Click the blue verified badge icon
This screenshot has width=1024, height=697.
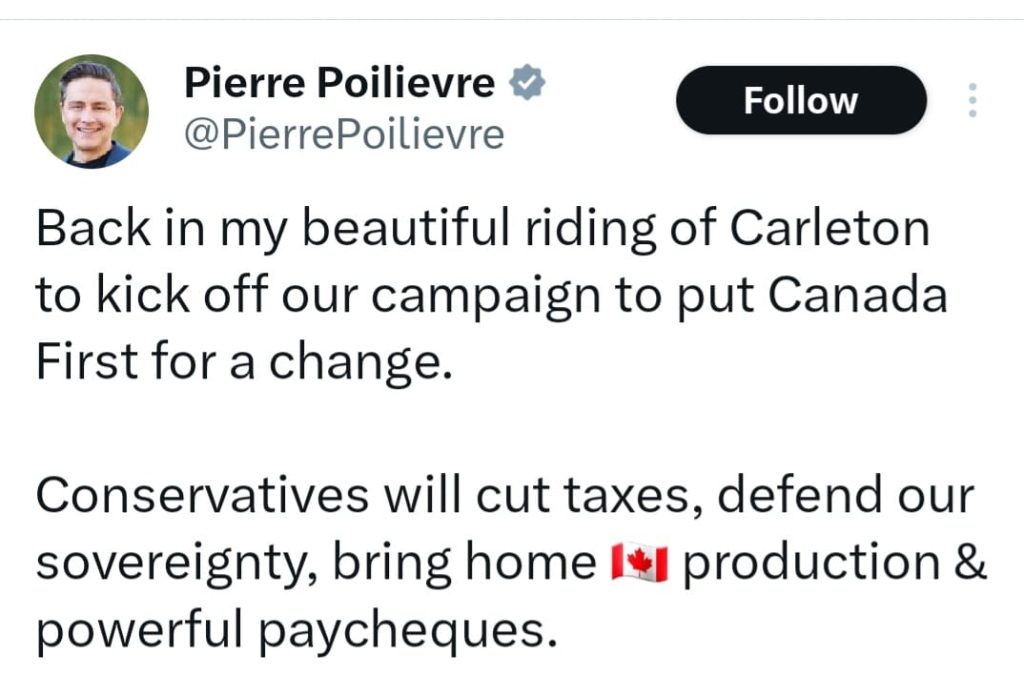pos(528,84)
